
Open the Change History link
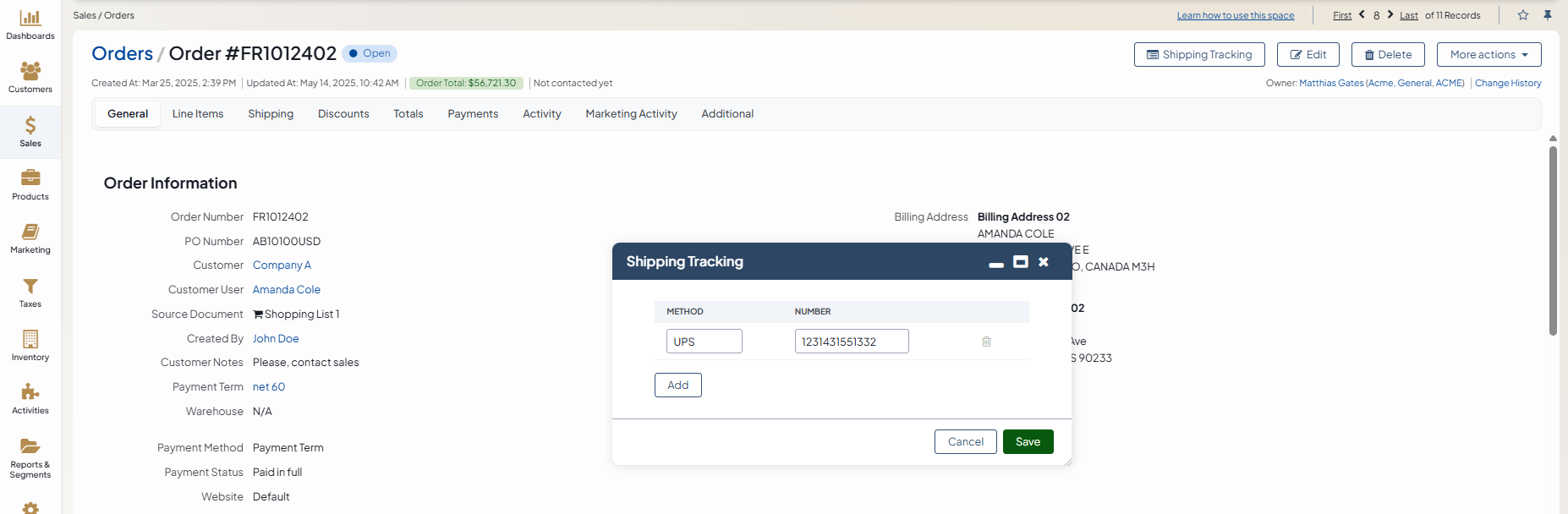coord(1508,83)
